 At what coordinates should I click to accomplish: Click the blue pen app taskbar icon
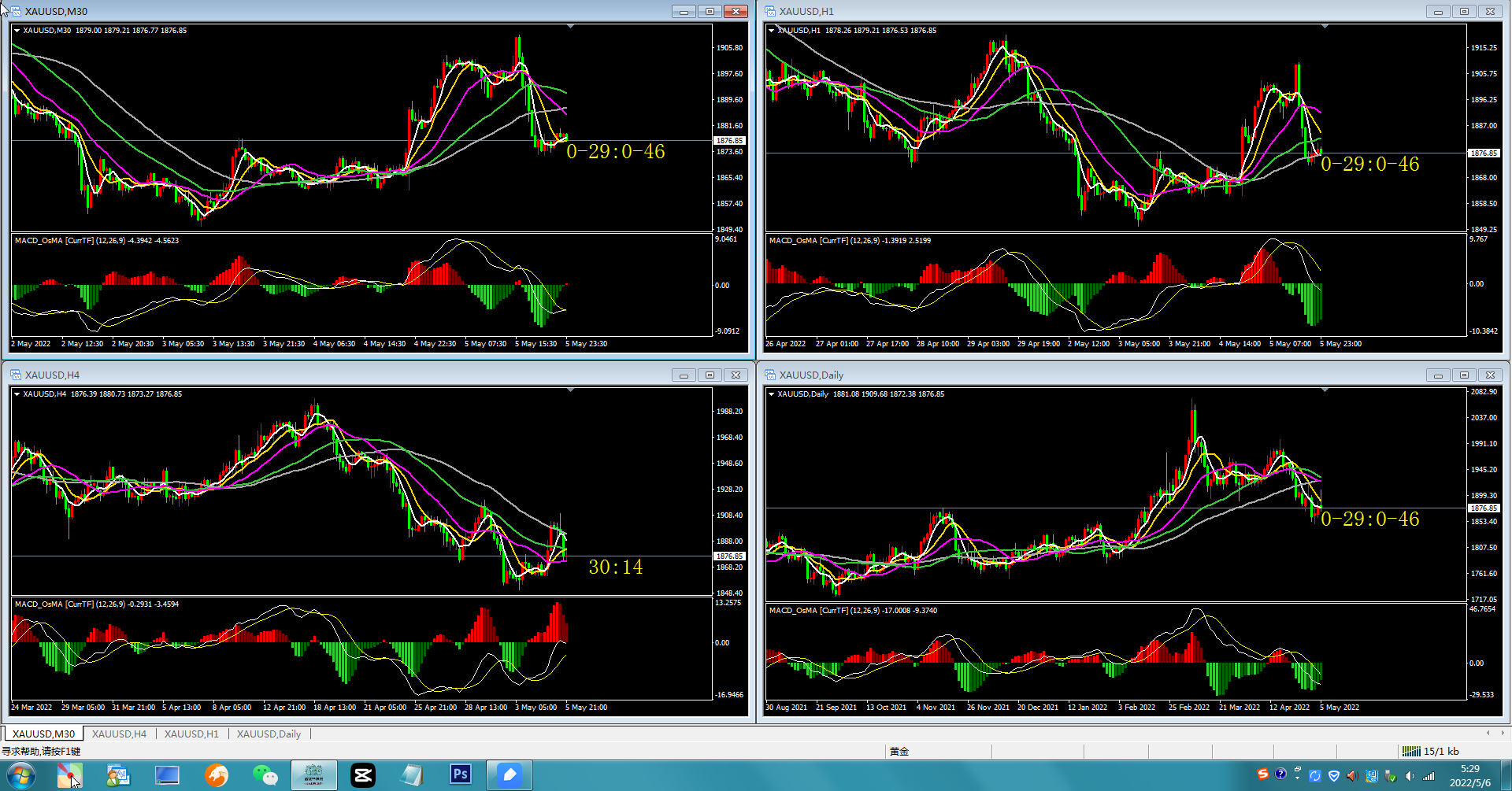coord(510,775)
